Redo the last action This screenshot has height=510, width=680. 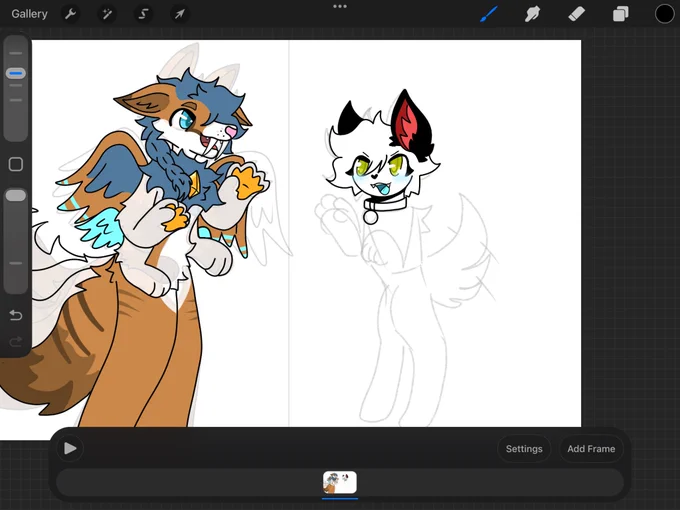click(16, 342)
